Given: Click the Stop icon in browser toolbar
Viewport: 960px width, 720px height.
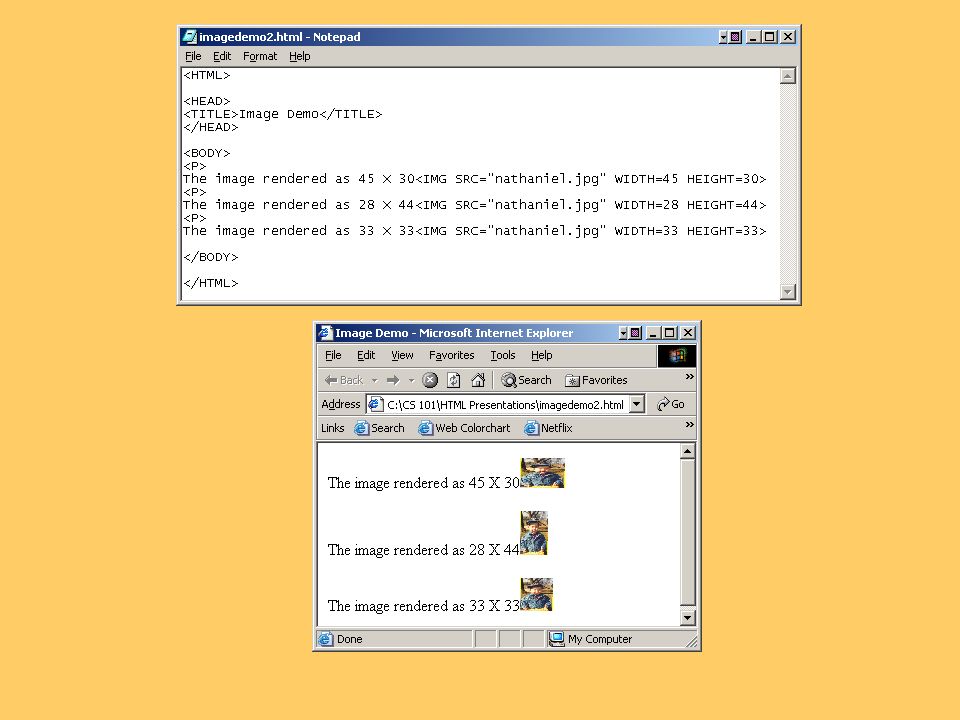Looking at the screenshot, I should [430, 380].
